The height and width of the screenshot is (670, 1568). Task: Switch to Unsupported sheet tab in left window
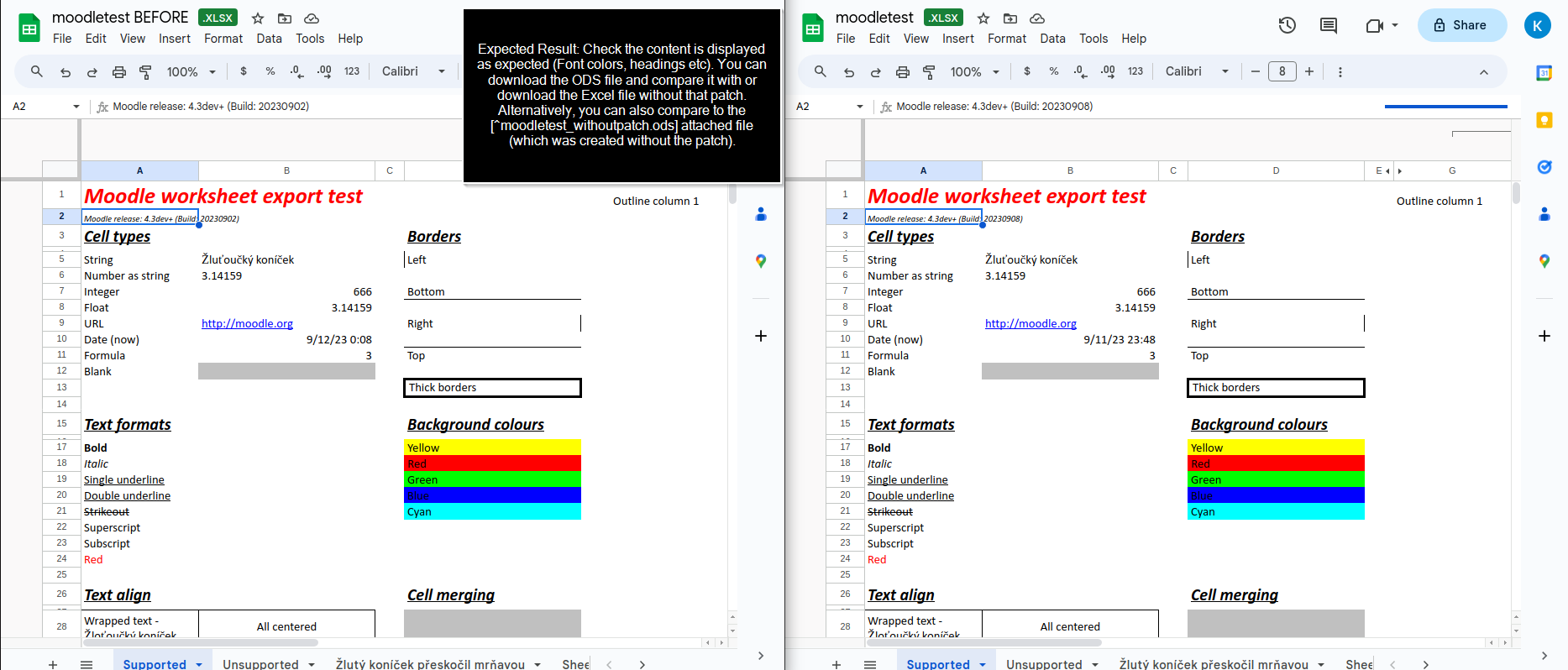coord(260,664)
